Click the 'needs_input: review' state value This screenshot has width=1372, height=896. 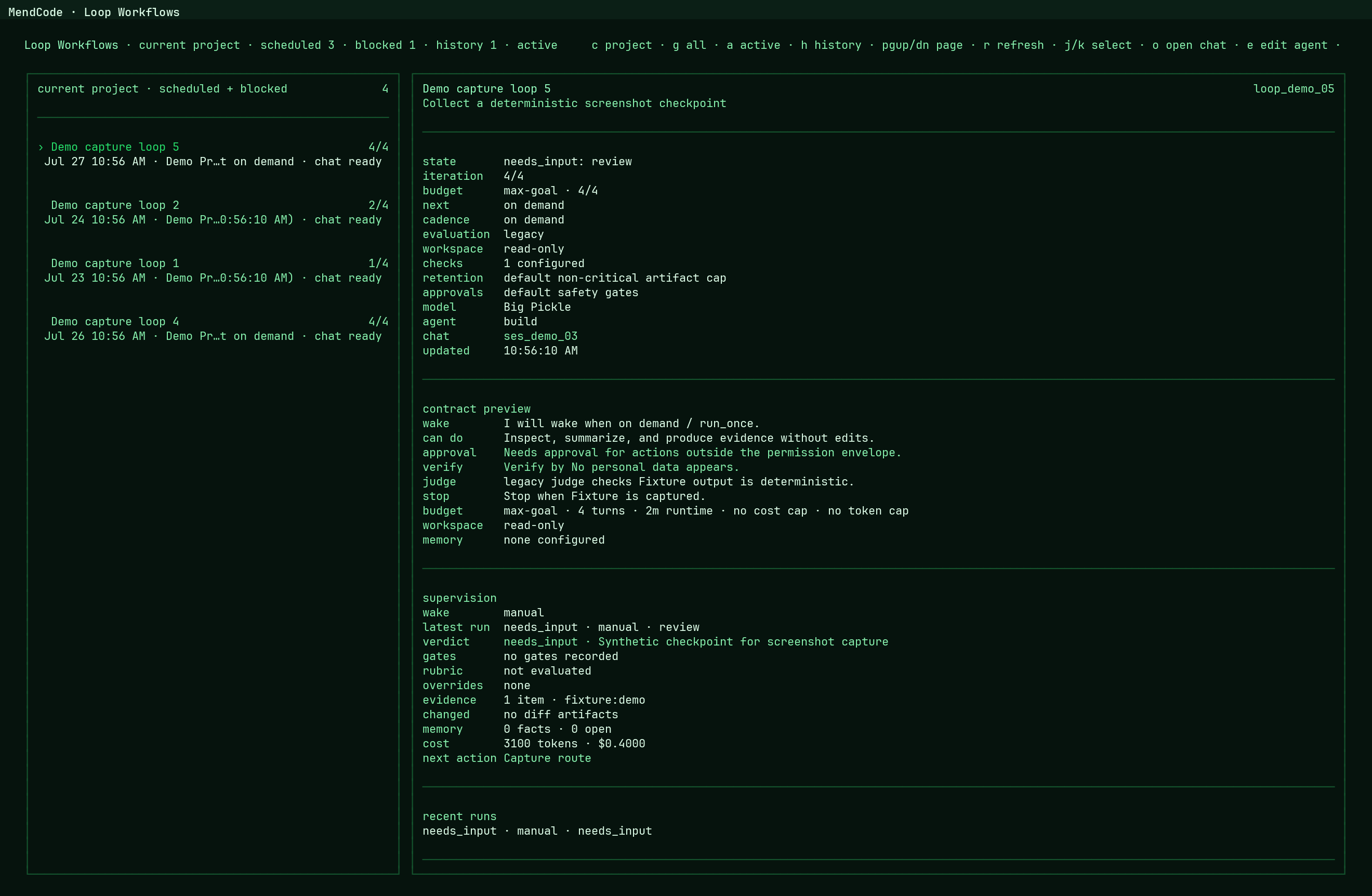[567, 162]
